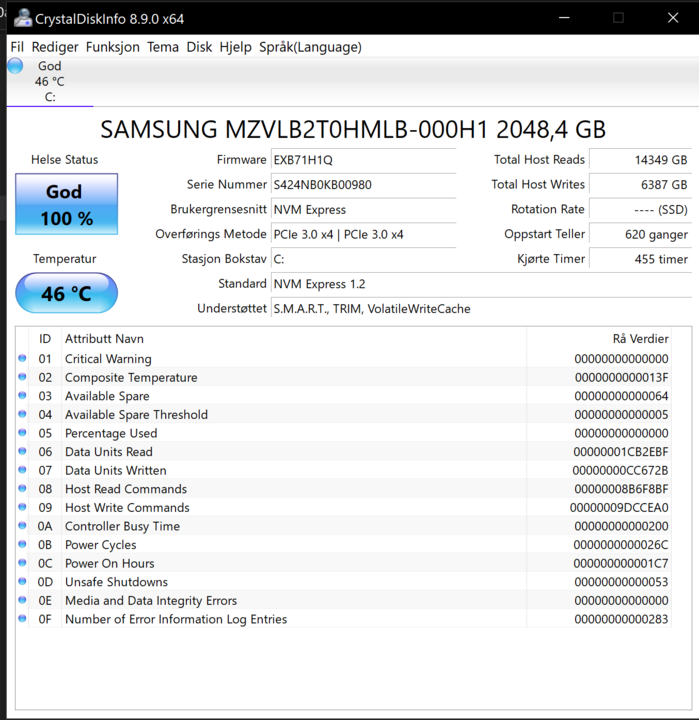Click the status dot for Data Units Read

point(22,451)
